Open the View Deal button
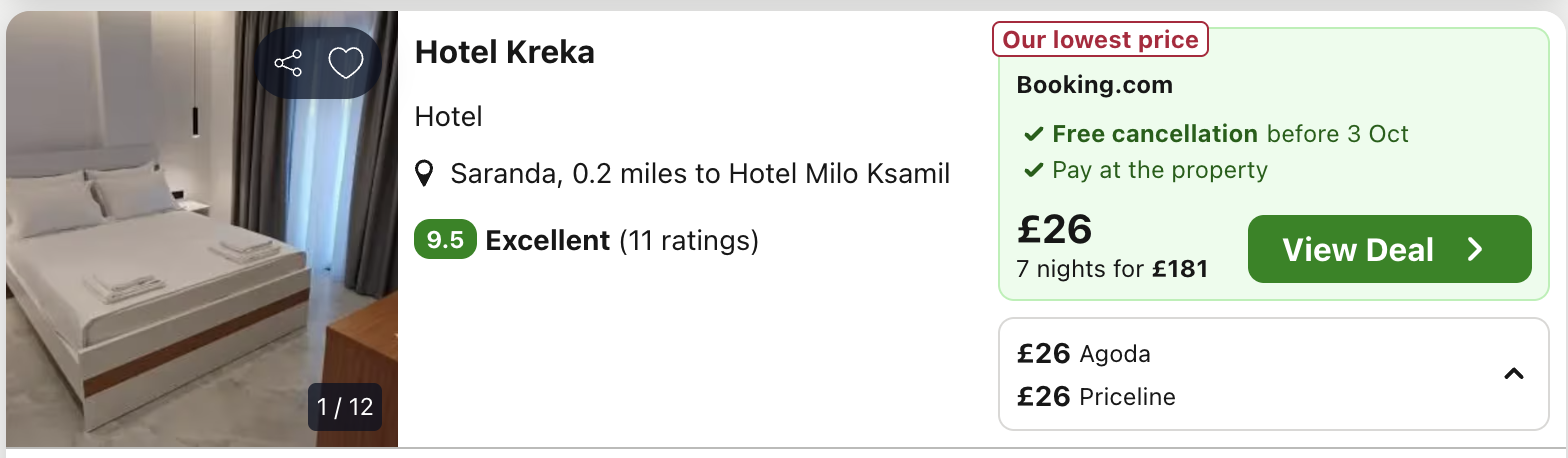This screenshot has width=1568, height=458. pos(1389,249)
